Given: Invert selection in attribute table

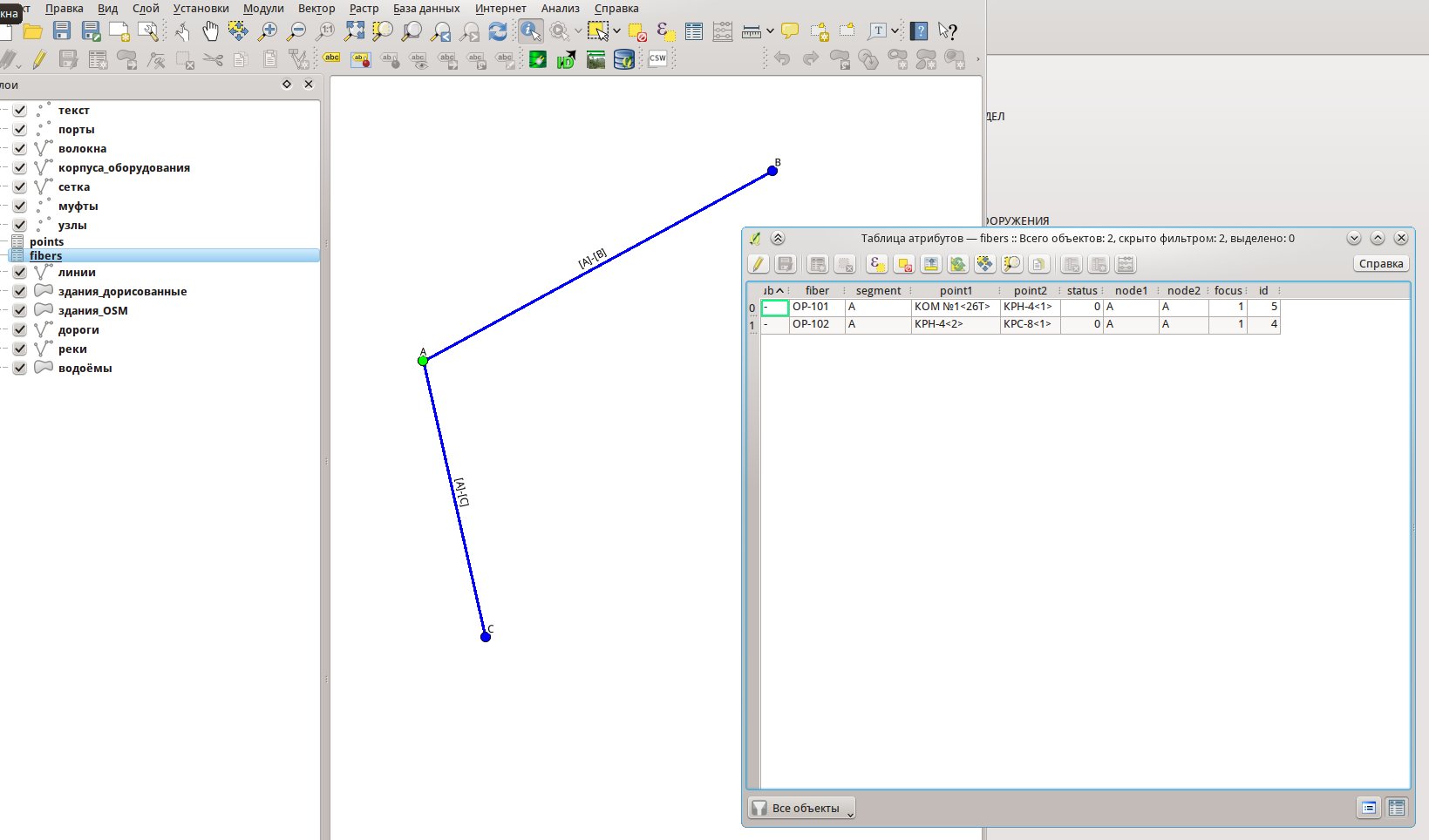Looking at the screenshot, I should 958,264.
